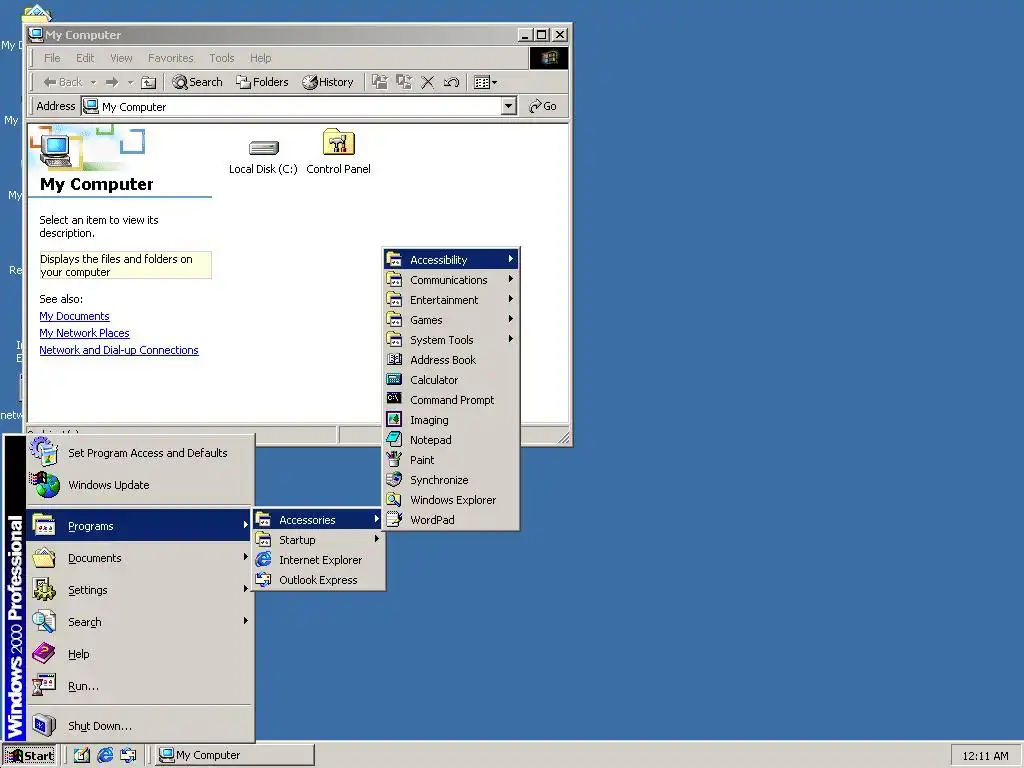Viewport: 1024px width, 768px height.
Task: Click Synchronize in Accessories menu
Action: click(x=451, y=480)
